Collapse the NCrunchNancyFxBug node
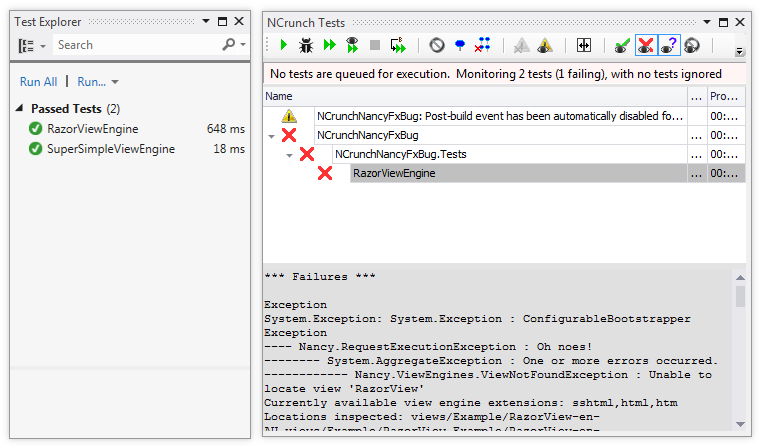 (271, 136)
